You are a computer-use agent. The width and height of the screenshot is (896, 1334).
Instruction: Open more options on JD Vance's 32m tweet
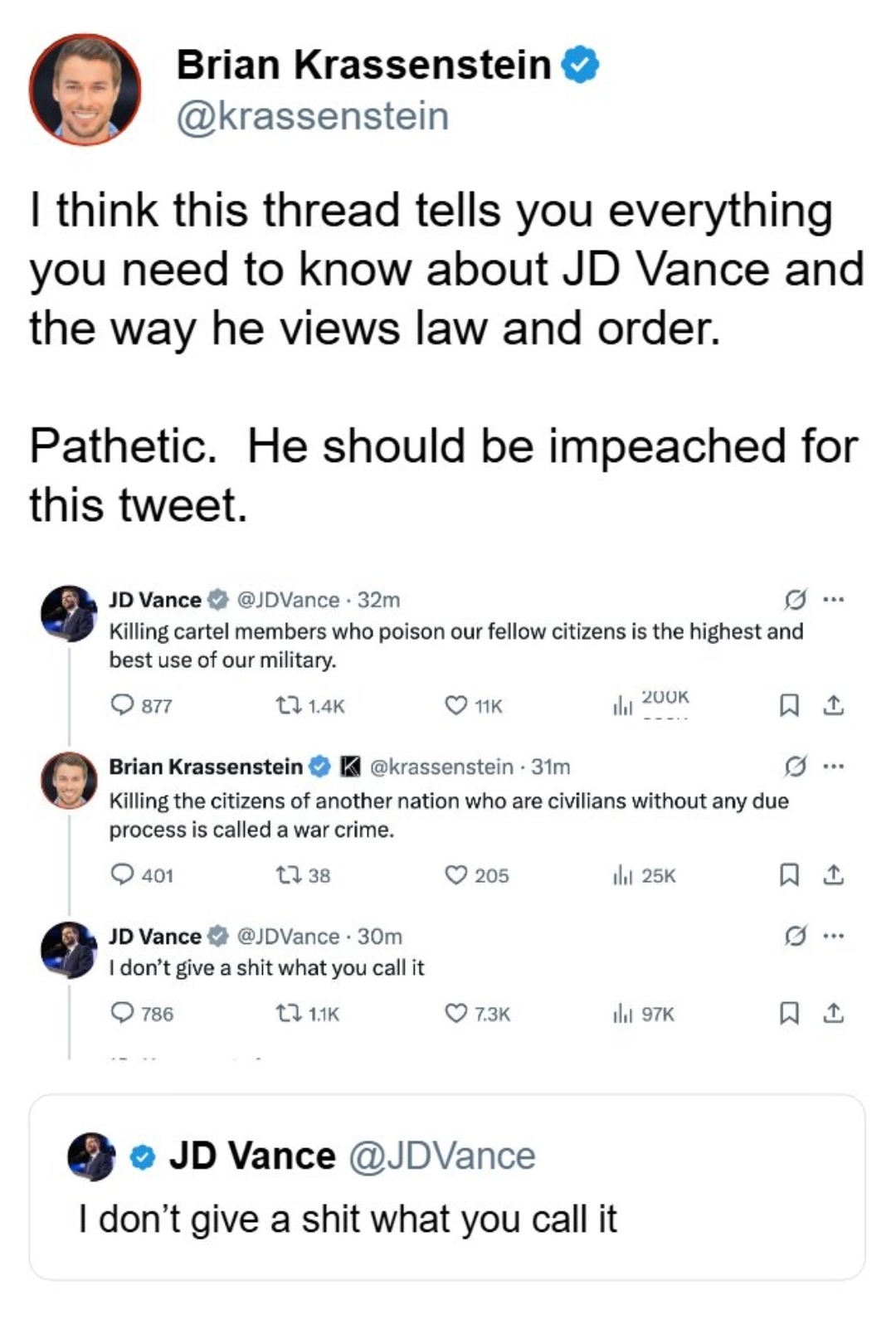[x=834, y=599]
